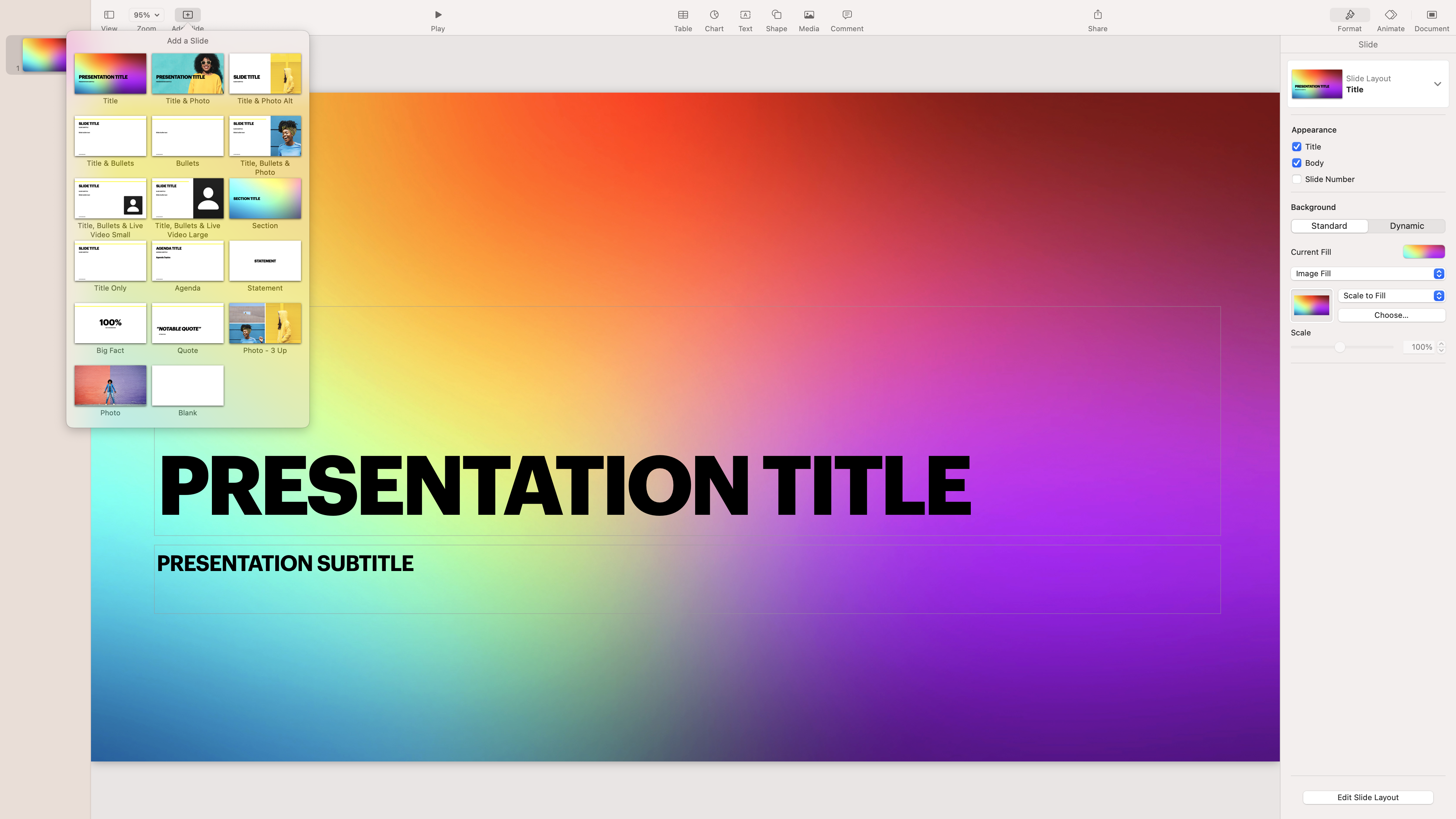The height and width of the screenshot is (819, 1456).
Task: Uncheck the Title appearance checkbox
Action: click(1297, 147)
